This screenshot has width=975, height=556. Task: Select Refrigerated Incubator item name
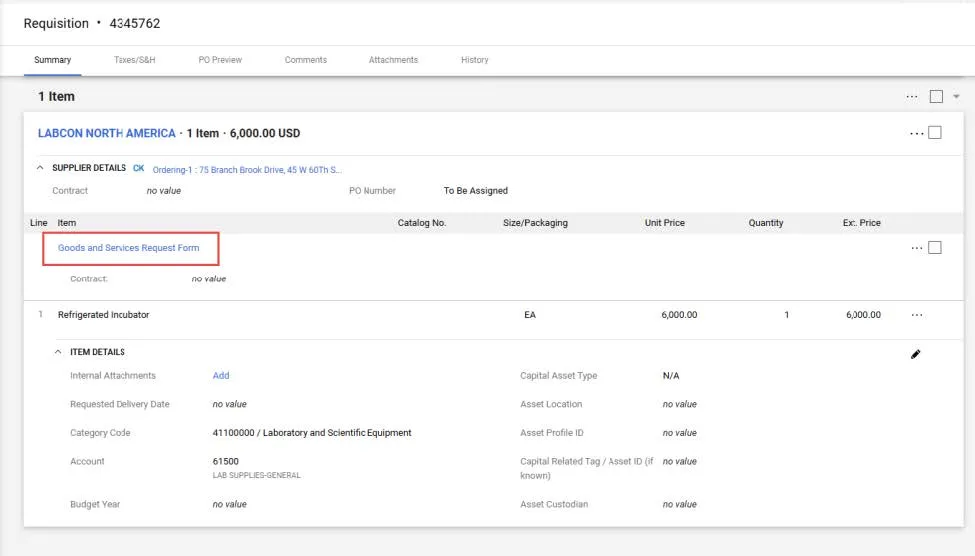click(x=103, y=315)
